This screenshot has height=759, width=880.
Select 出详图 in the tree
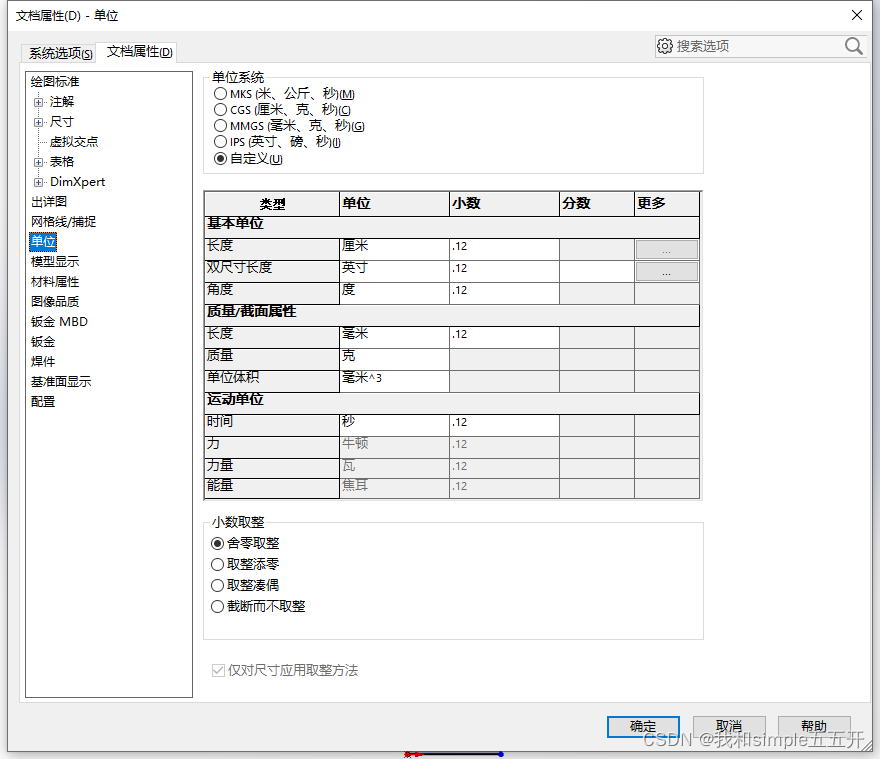[49, 202]
